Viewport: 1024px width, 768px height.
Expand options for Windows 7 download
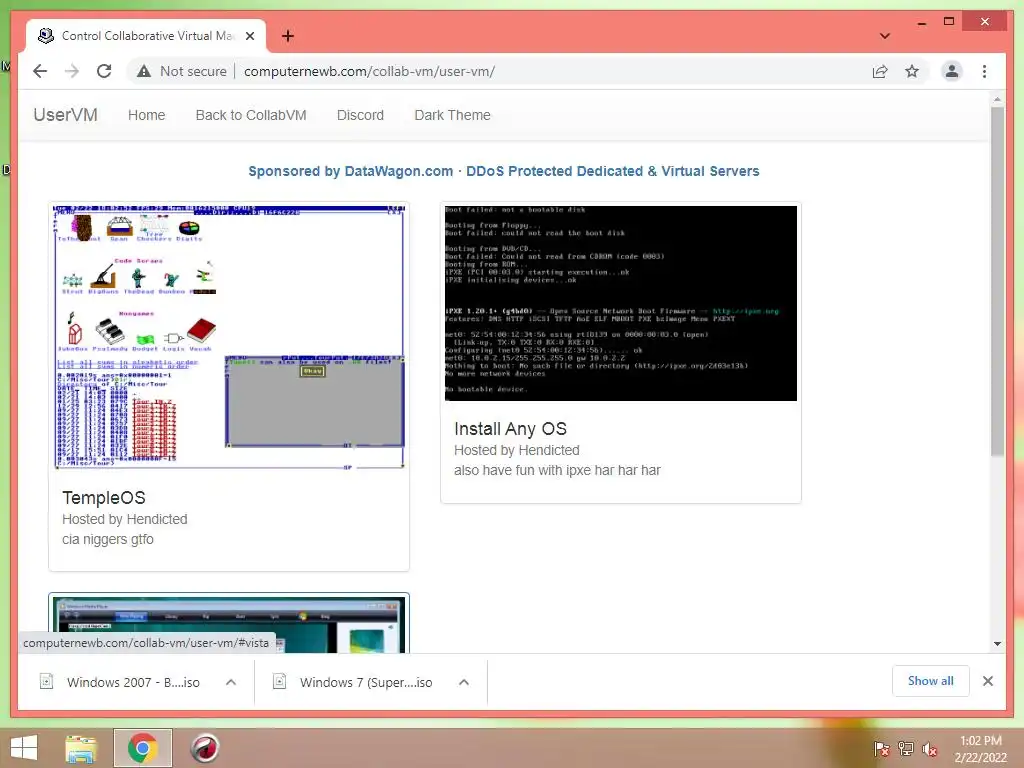[x=464, y=682]
